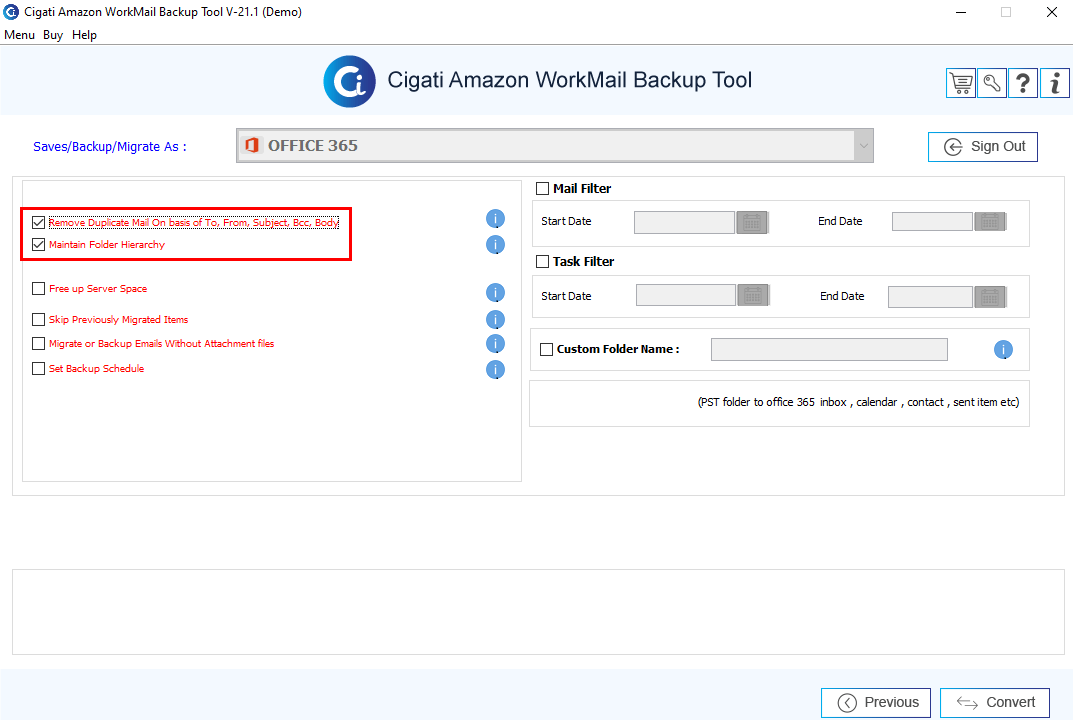Click the Mail Filter Start Date field
Viewport: 1073px width, 720px height.
pyautogui.click(x=684, y=222)
